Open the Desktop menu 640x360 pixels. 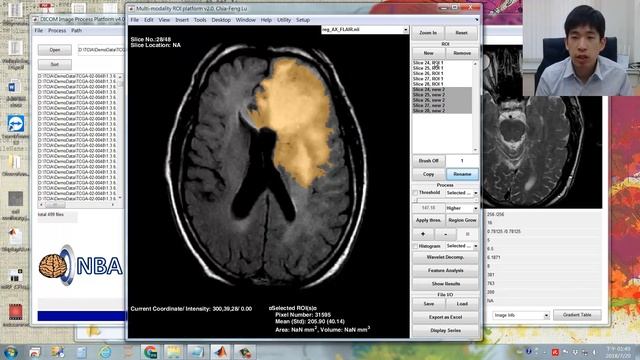coord(221,20)
